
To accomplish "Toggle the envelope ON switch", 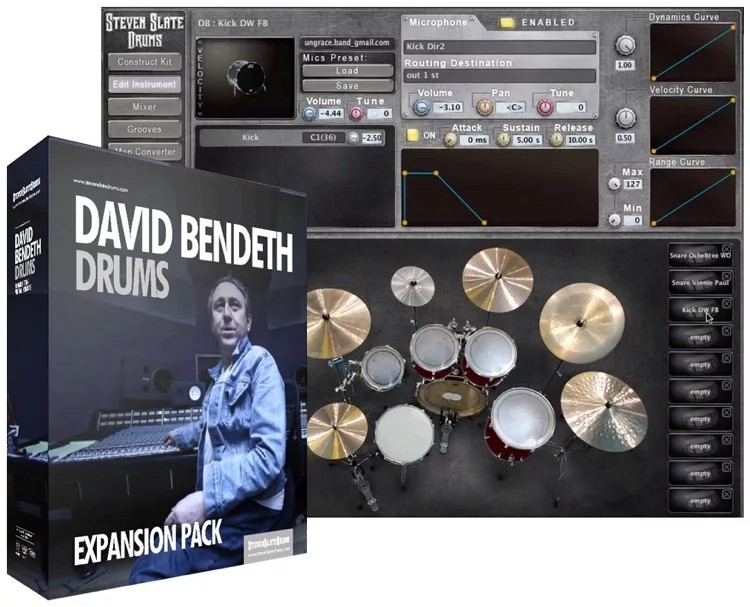I will (x=412, y=135).
